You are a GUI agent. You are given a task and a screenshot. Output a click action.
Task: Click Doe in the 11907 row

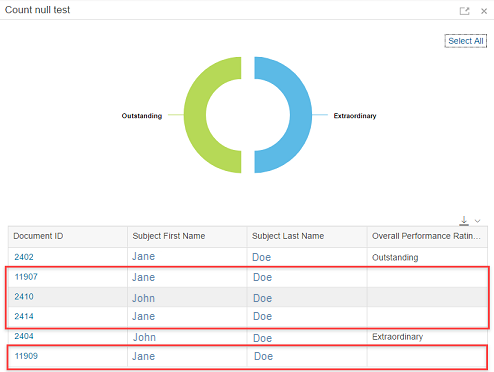(263, 277)
